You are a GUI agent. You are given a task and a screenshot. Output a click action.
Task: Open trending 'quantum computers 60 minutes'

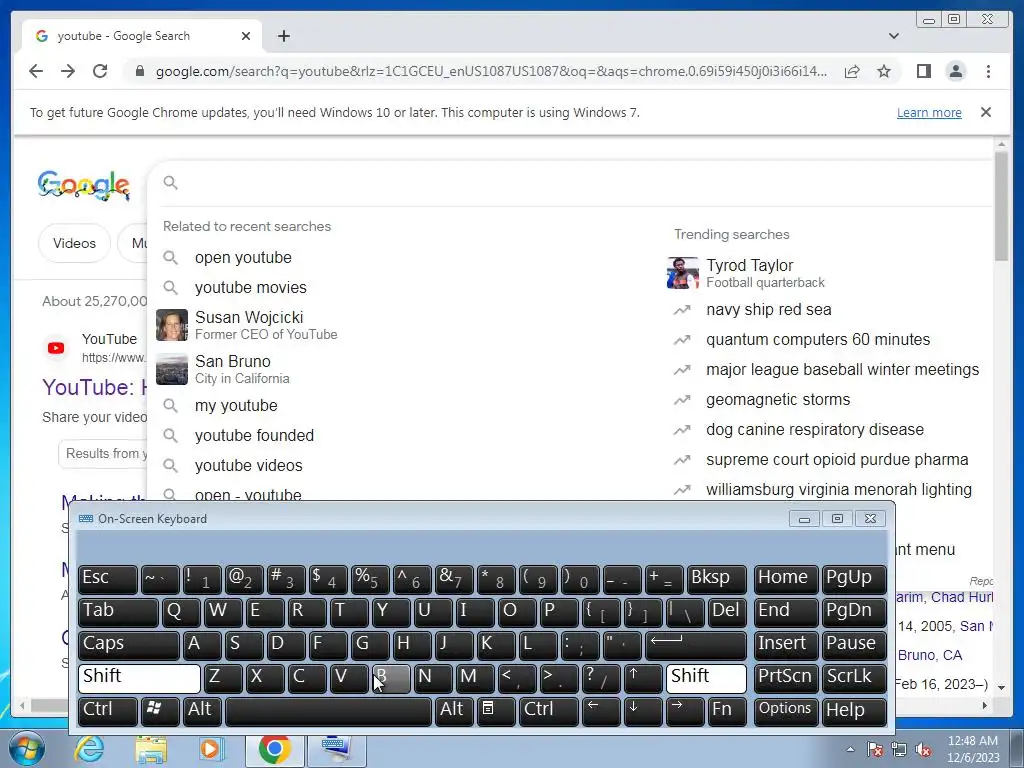(818, 340)
